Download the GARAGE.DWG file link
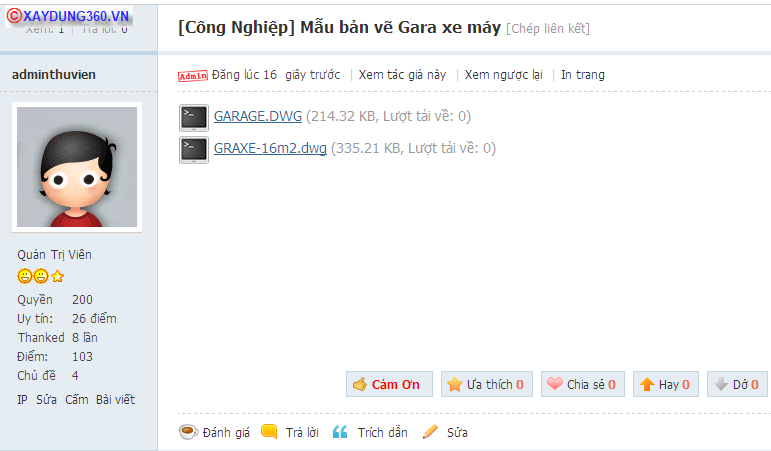Image resolution: width=771 pixels, height=451 pixels. (258, 116)
